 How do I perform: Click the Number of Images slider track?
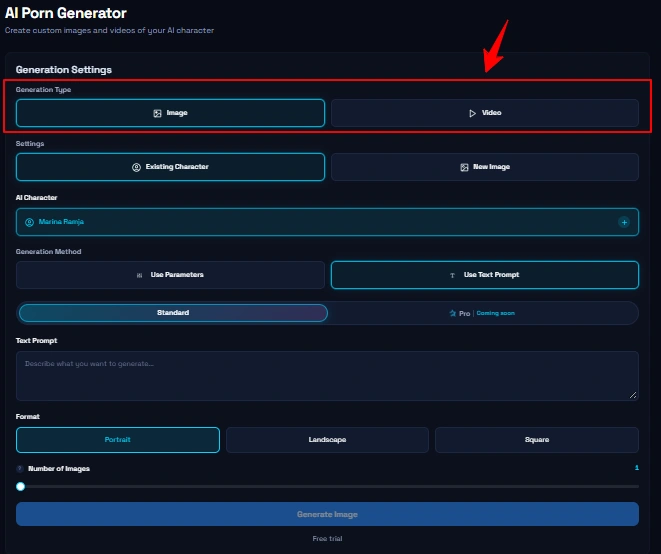point(327,487)
